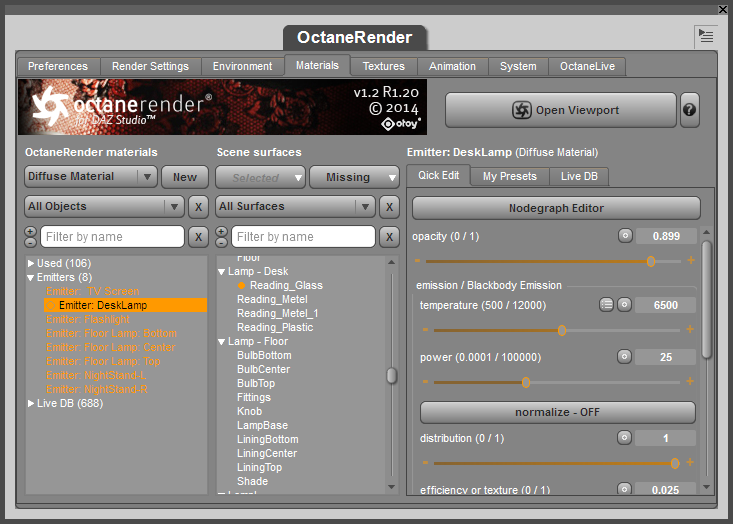Expand the Used (106) group
Screen dimensions: 733x524
[x=31, y=263]
